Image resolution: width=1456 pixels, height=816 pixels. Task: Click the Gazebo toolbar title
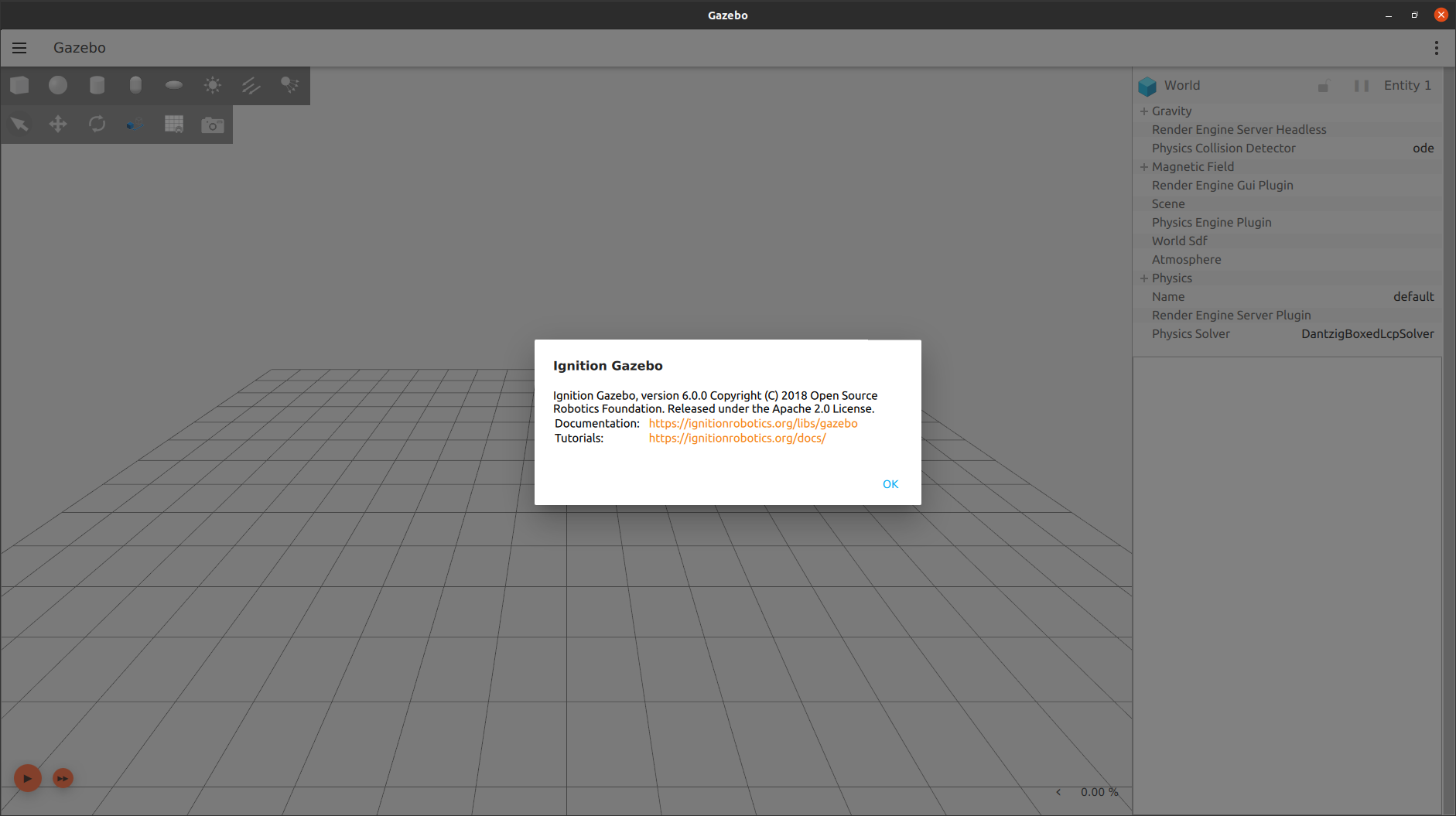80,48
